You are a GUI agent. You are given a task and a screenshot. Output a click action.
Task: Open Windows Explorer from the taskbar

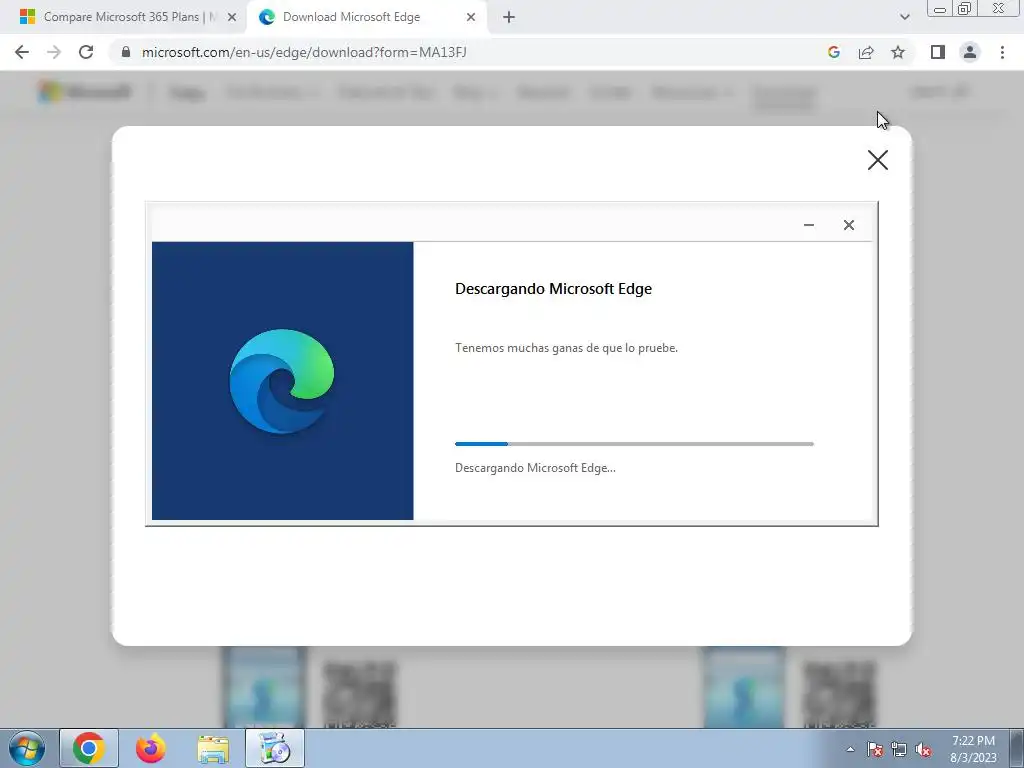pos(213,748)
